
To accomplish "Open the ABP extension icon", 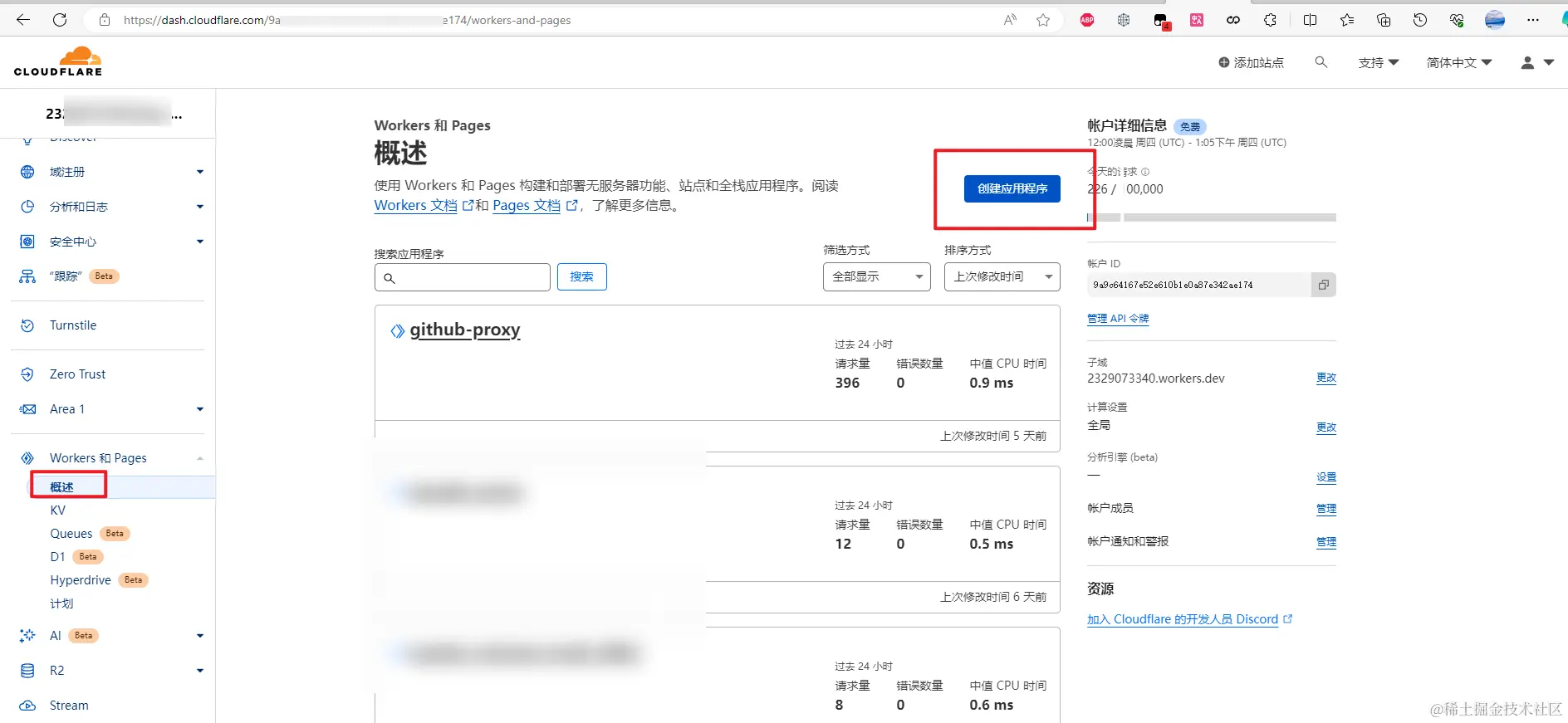I will (1087, 20).
